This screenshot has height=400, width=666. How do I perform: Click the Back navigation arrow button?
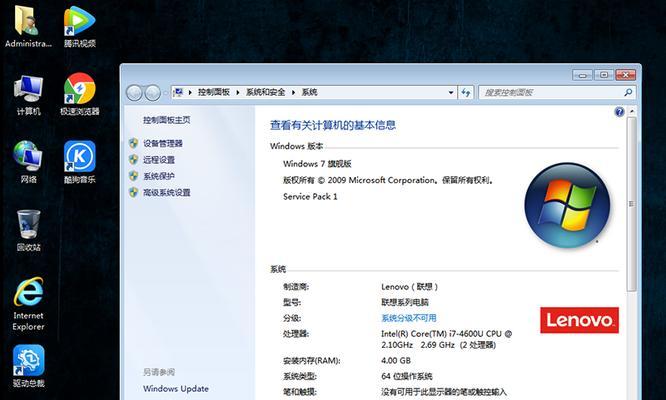134,93
